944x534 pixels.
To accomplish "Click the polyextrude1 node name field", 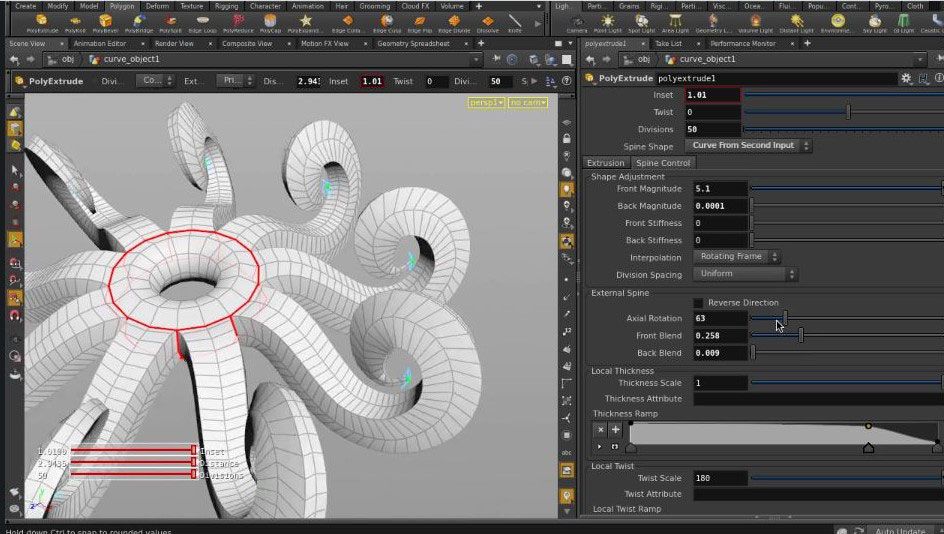I will pyautogui.click(x=776, y=78).
